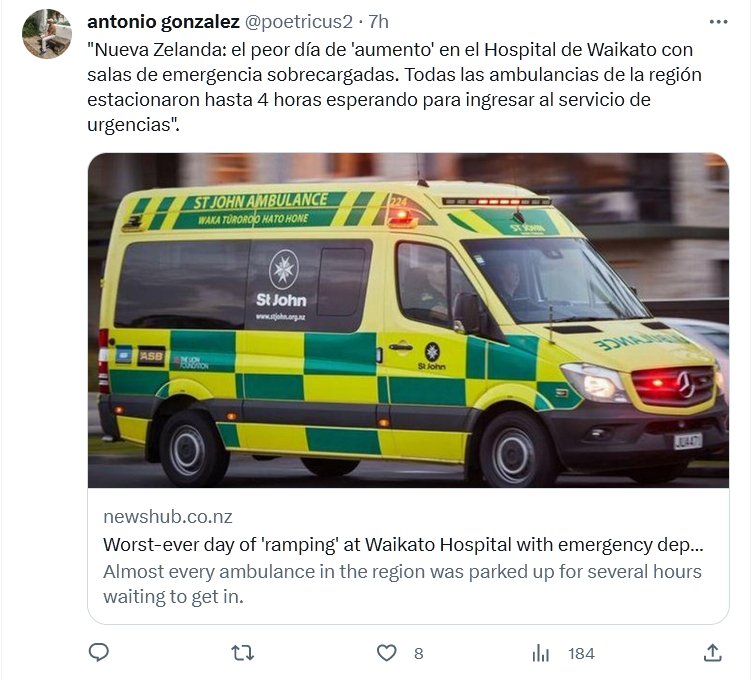Click the display name antonio gonzalez
The height and width of the screenshot is (680, 752).
[163, 22]
